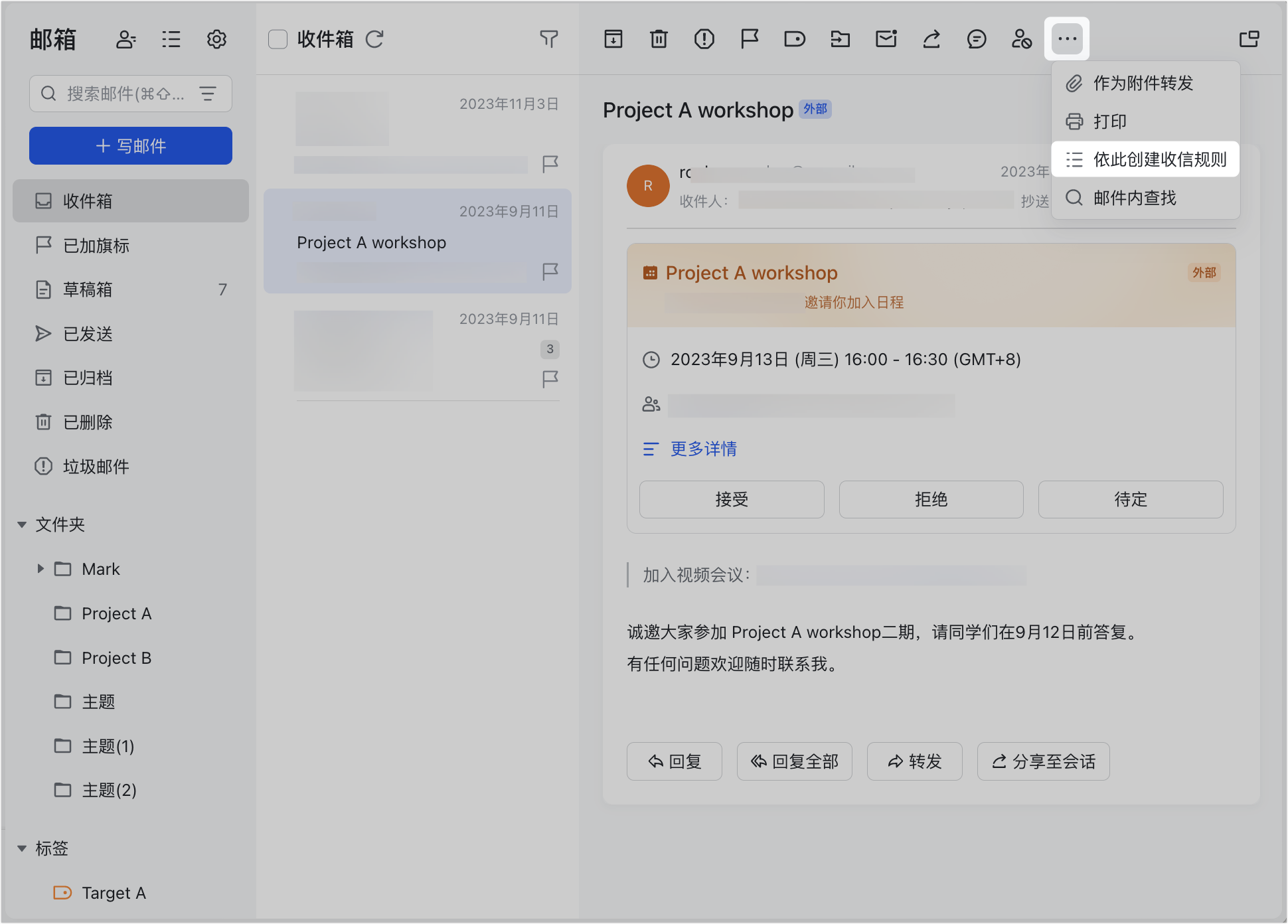1288x924 pixels.
Task: Tick the select-all checkbox beside 收件箱
Action: [278, 39]
